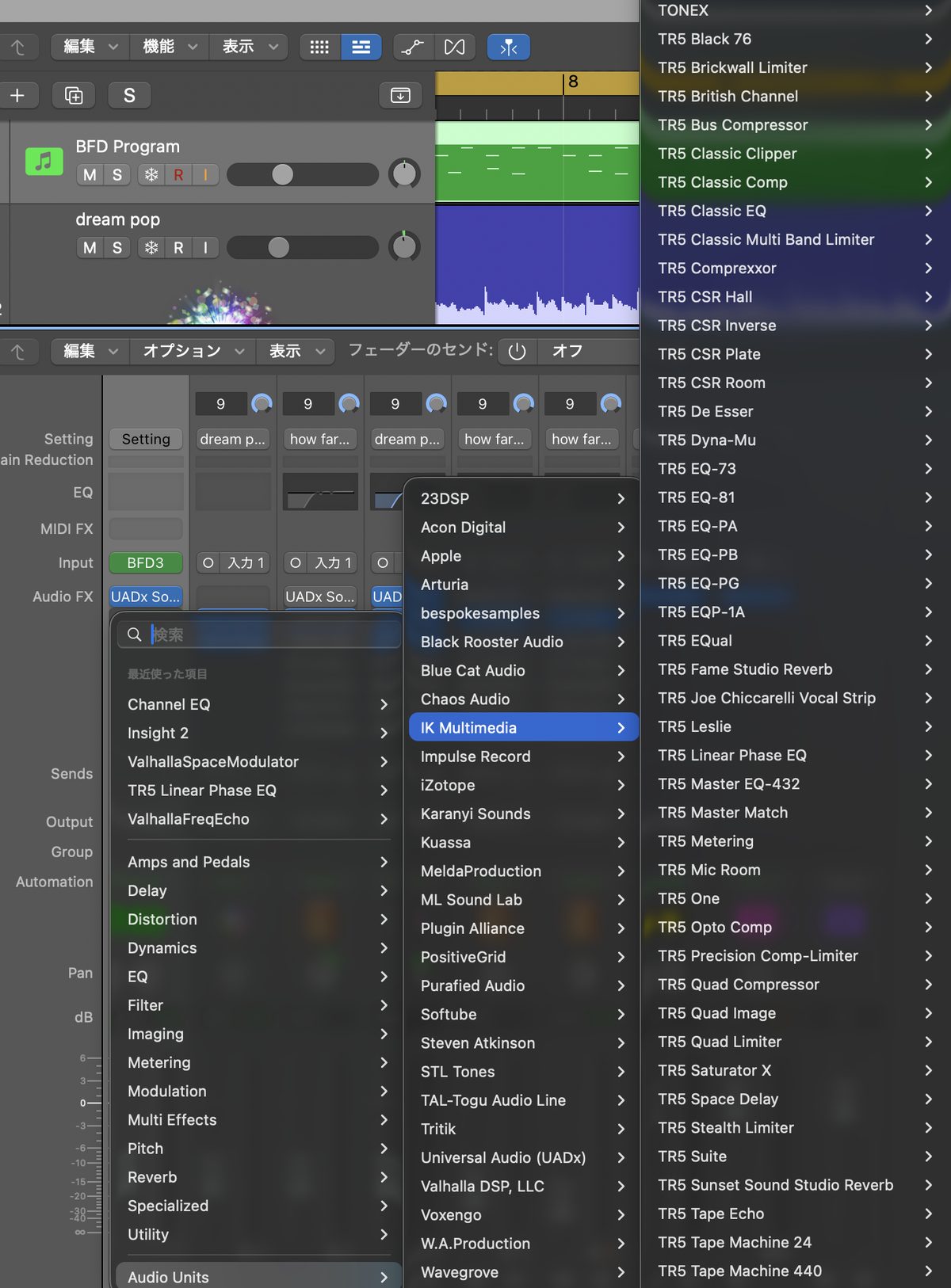Switch to the grid view icon in the tracks toolbar
Image resolution: width=951 pixels, height=1288 pixels.
[x=319, y=48]
